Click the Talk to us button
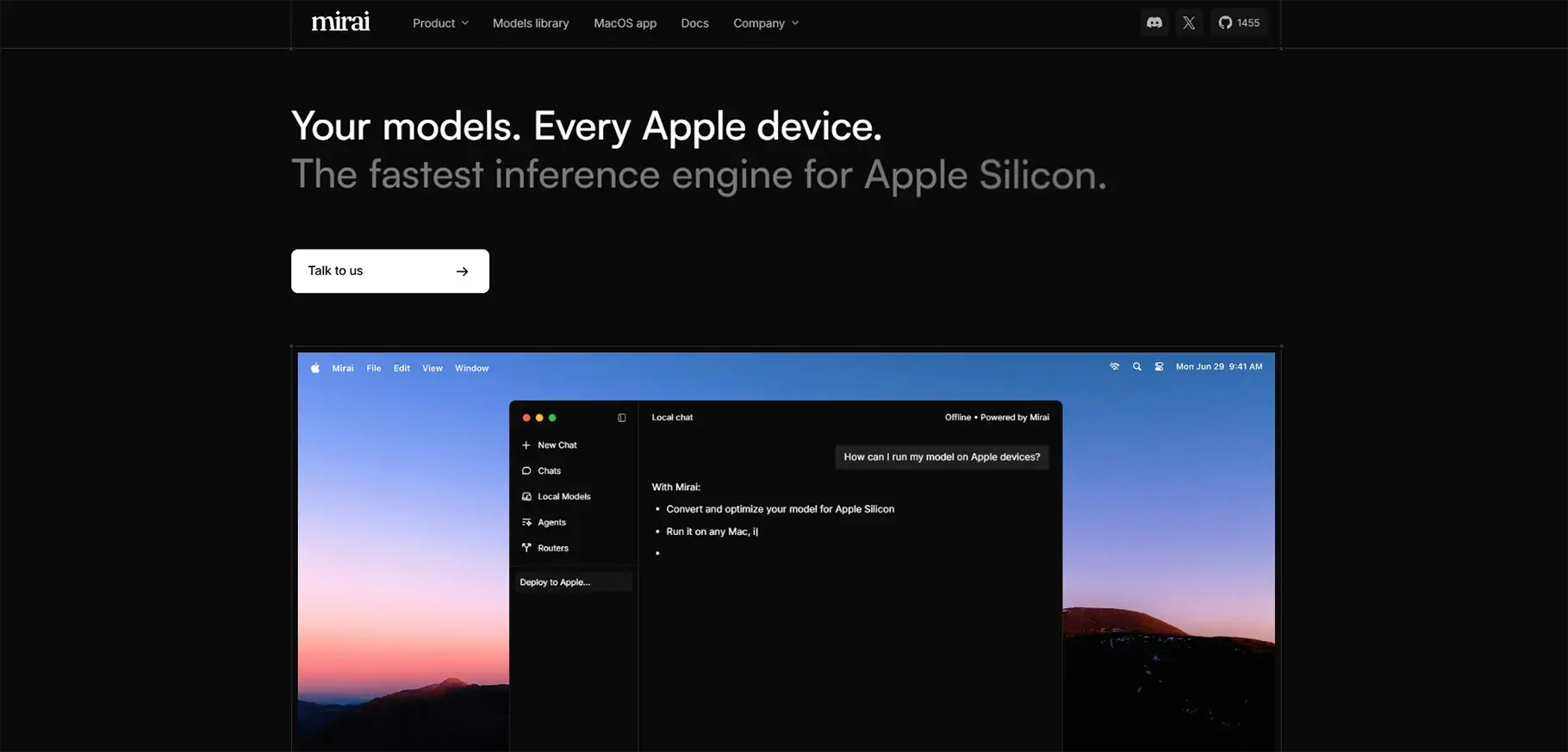Viewport: 1568px width, 752px height. (x=390, y=271)
